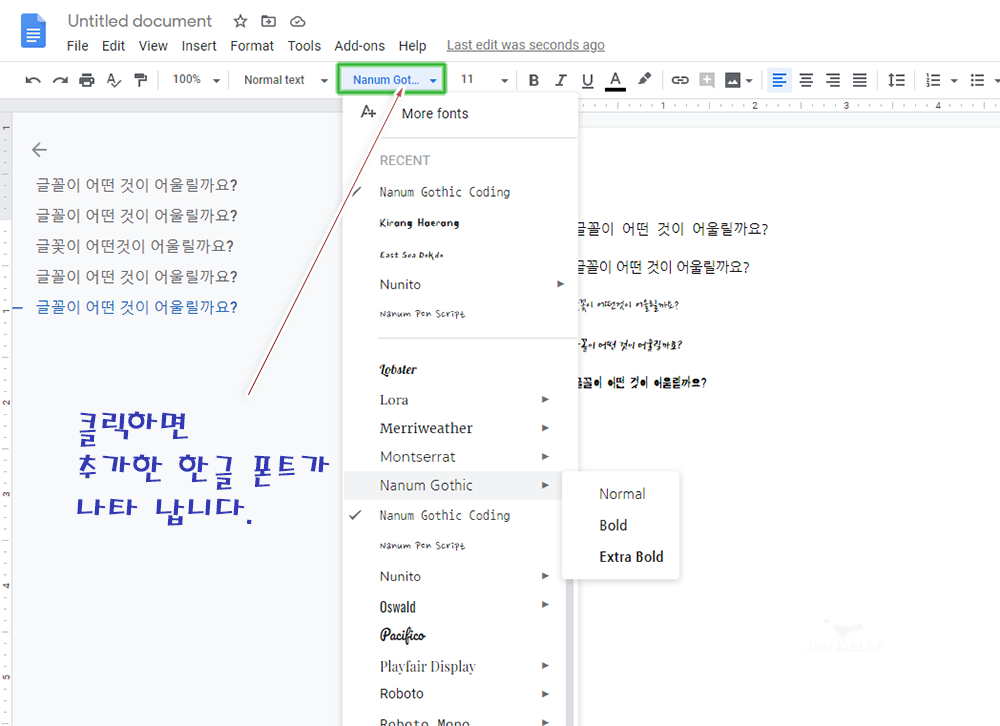Click the document title Untitled document
Image resolution: width=1000 pixels, height=726 pixels.
(x=140, y=21)
